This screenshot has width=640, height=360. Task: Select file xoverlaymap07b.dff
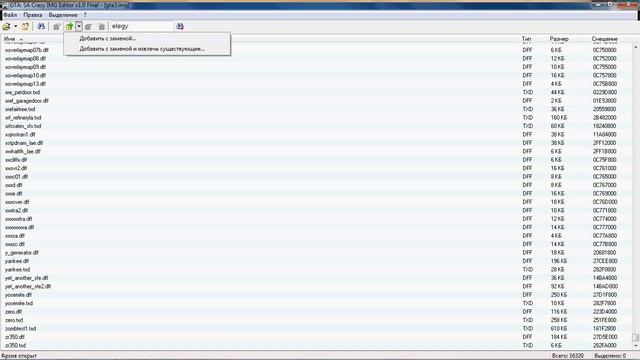click(x=27, y=50)
